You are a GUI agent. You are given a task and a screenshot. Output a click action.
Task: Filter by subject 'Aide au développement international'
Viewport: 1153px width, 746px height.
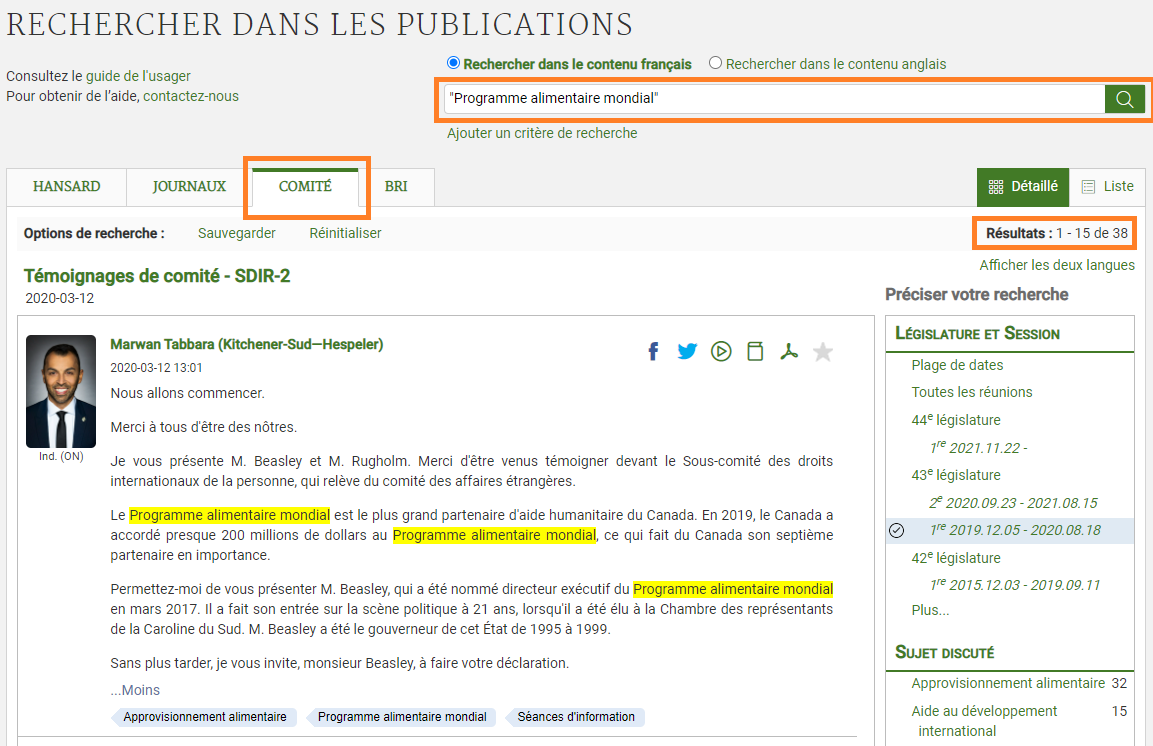click(984, 721)
